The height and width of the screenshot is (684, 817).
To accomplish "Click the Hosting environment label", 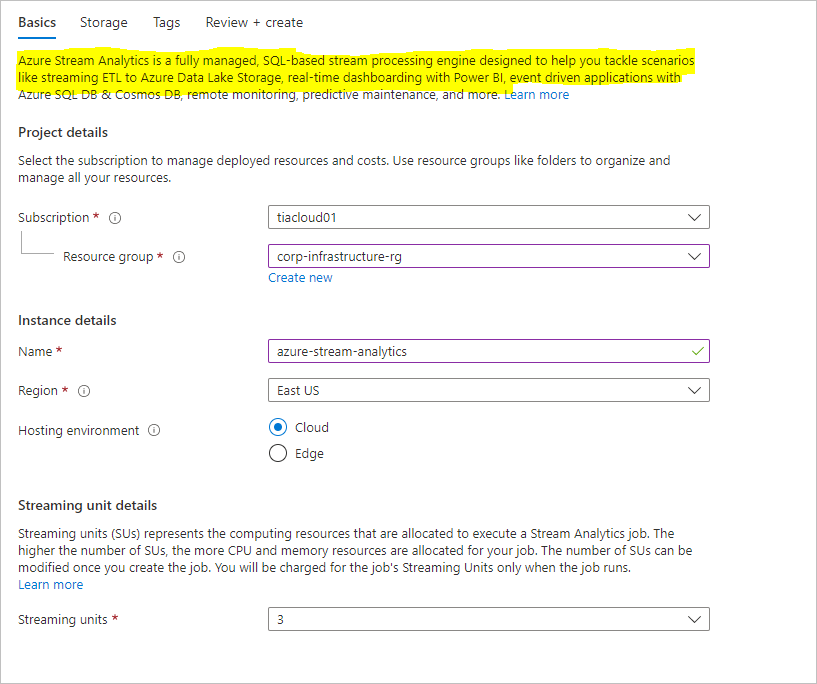I will pos(79,431).
